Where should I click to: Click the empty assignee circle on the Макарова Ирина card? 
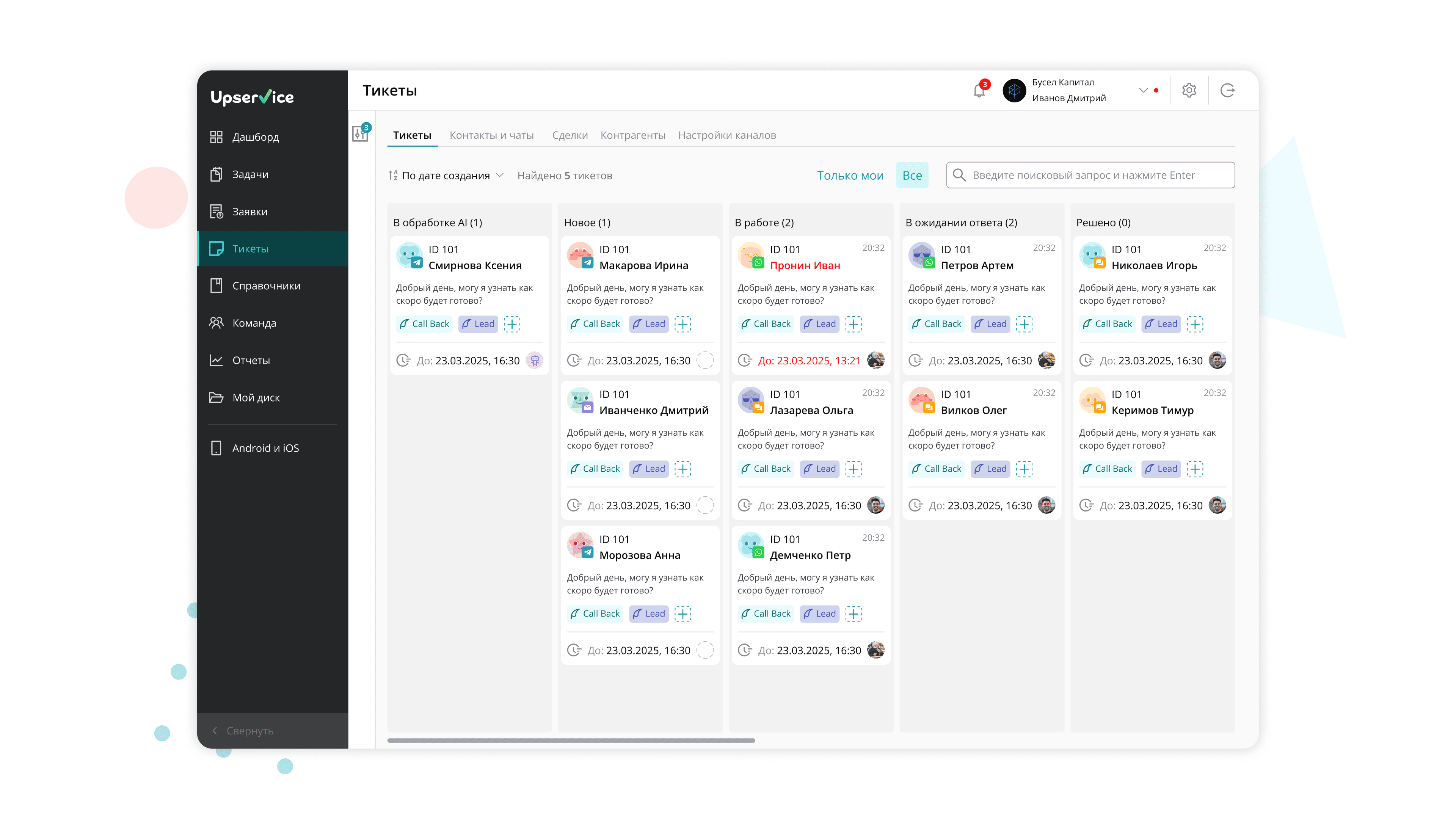click(x=705, y=360)
